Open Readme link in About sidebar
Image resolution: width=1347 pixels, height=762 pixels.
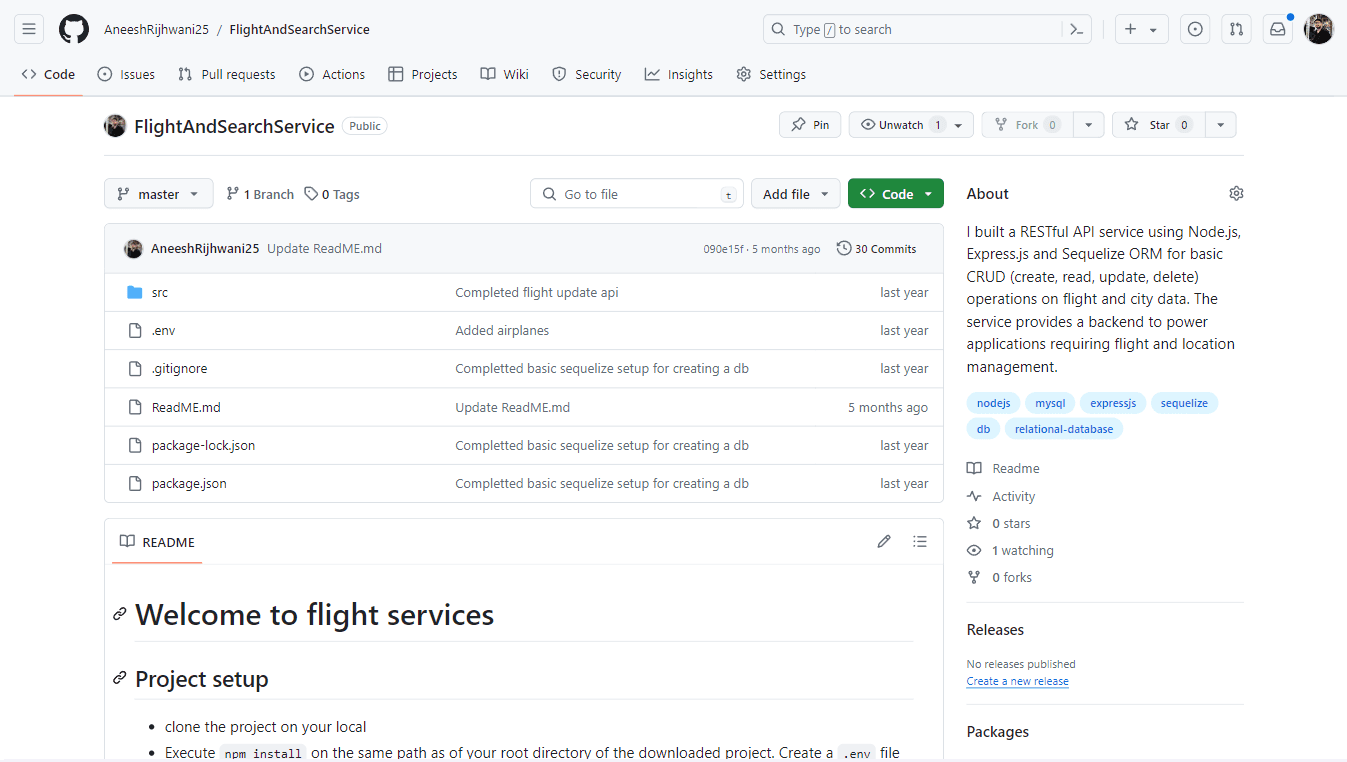tap(1004, 468)
